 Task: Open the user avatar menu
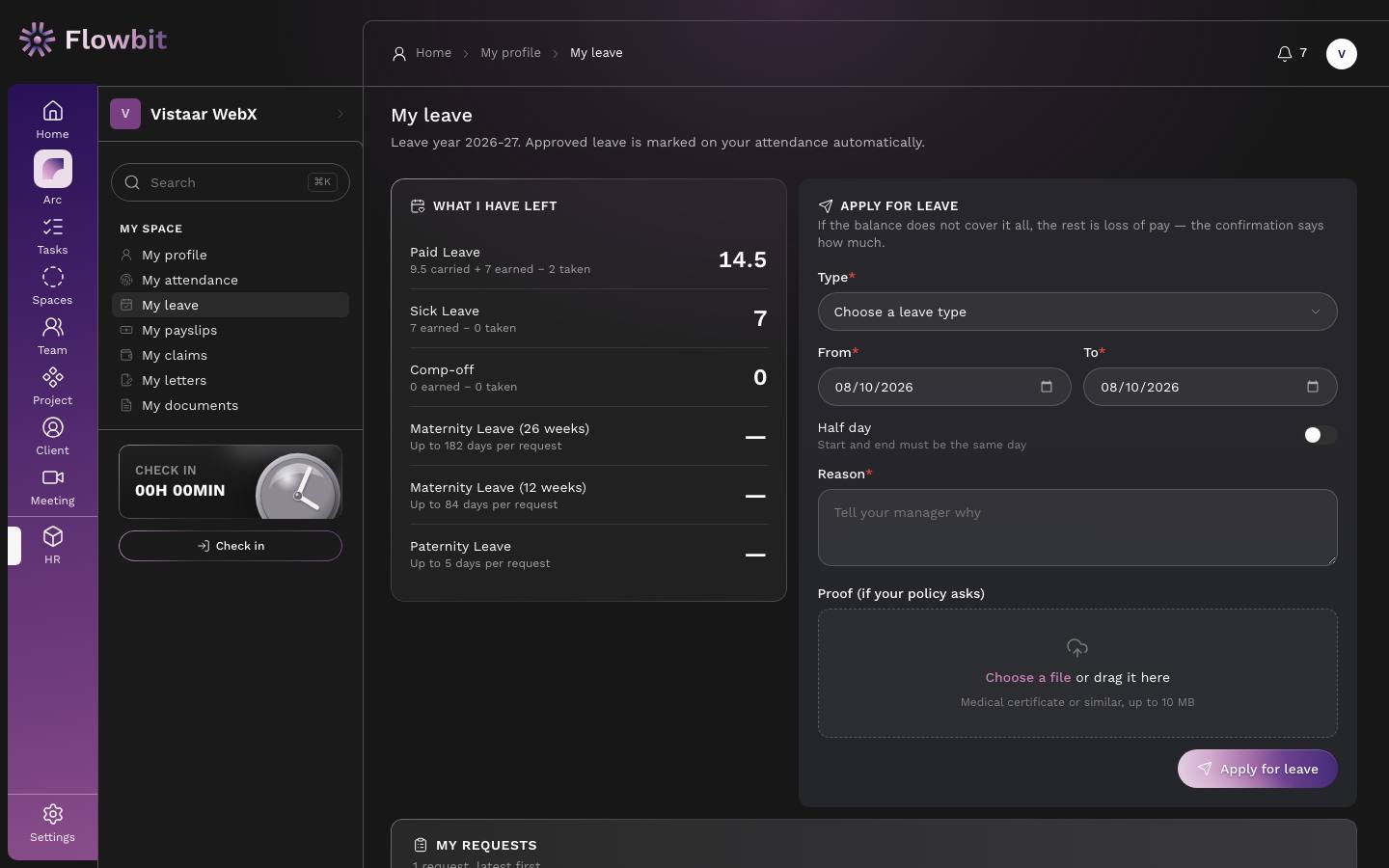click(x=1341, y=54)
